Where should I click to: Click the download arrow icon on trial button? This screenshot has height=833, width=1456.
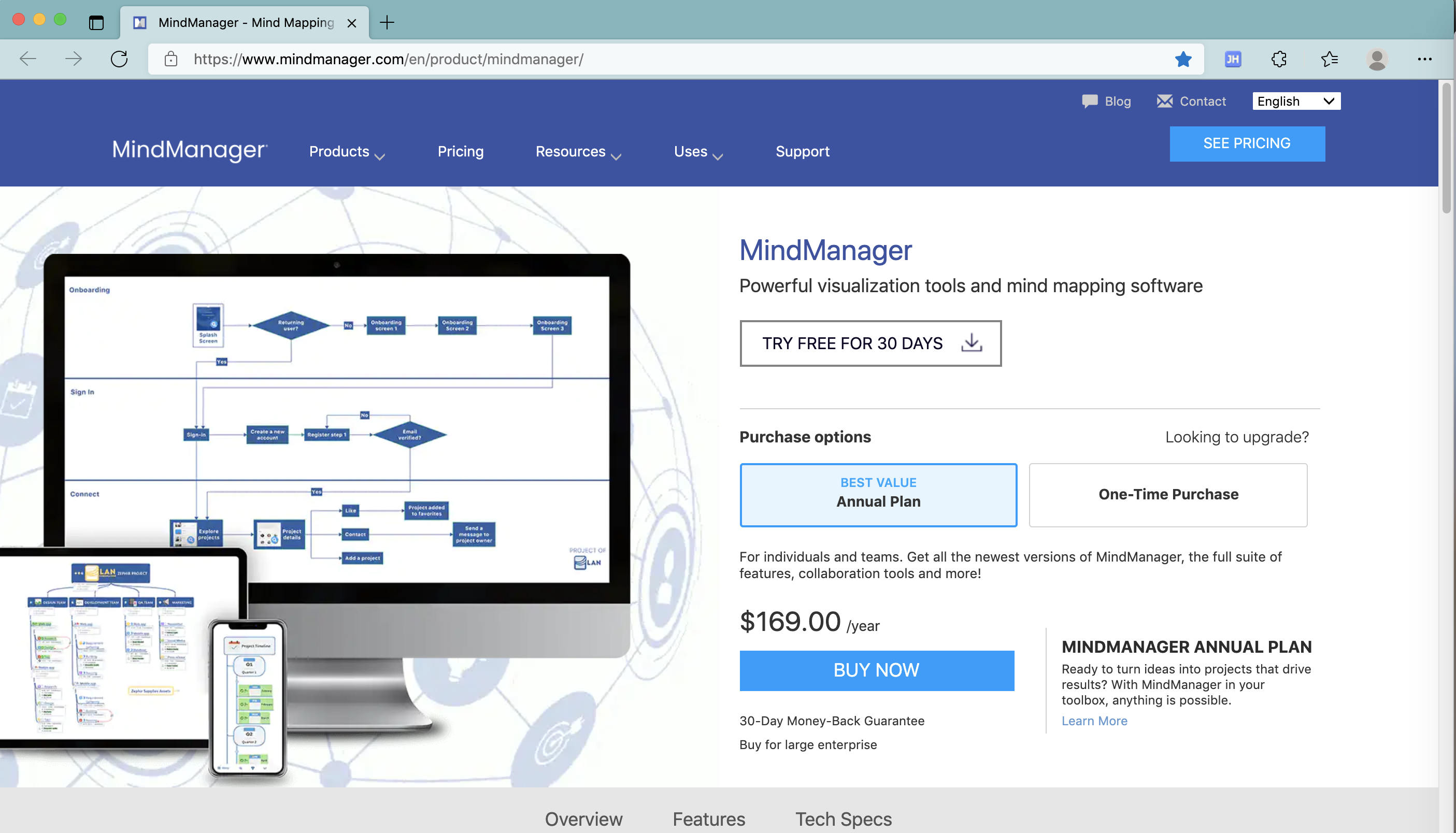tap(972, 343)
